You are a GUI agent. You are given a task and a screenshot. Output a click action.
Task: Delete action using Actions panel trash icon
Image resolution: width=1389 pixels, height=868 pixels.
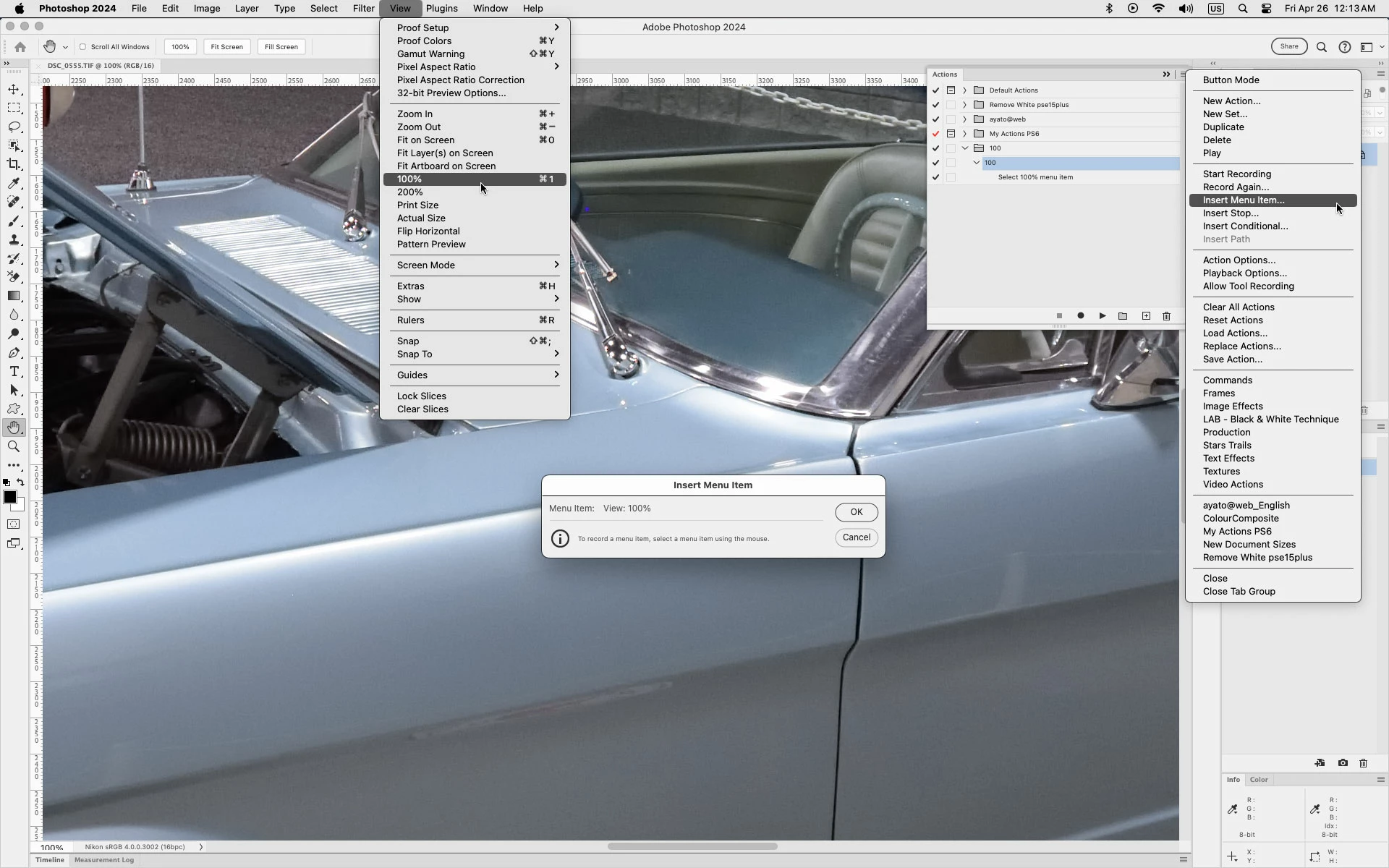(x=1166, y=316)
